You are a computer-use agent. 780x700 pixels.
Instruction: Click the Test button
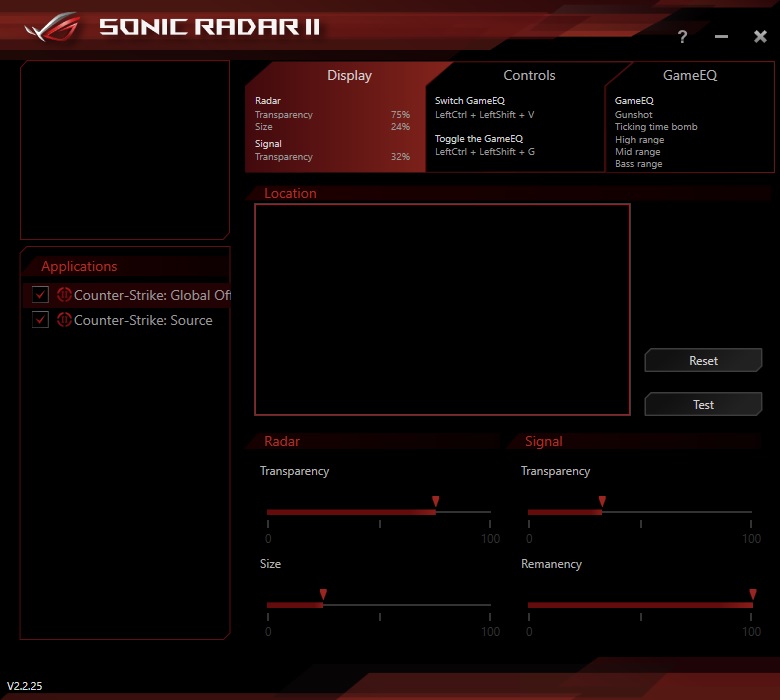(x=703, y=404)
